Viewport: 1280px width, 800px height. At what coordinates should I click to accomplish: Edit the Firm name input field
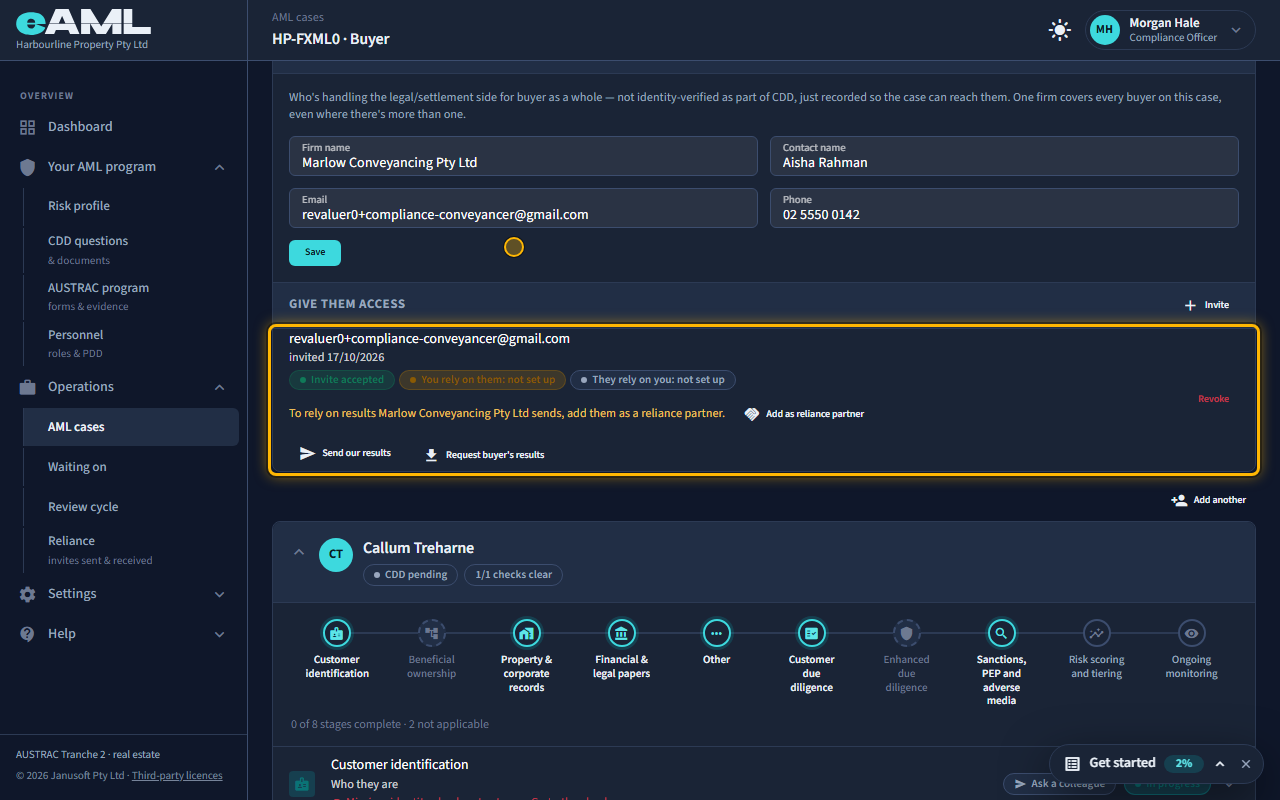click(523, 156)
